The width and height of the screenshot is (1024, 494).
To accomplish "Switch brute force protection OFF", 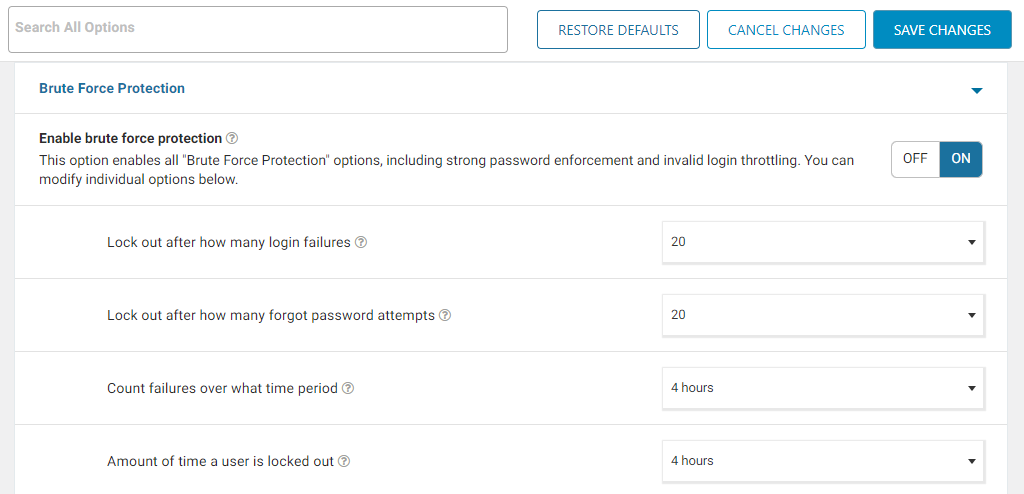I will coord(915,159).
